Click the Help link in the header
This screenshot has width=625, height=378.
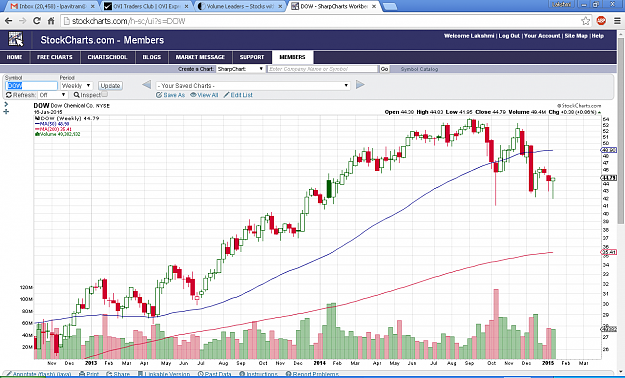tap(597, 36)
